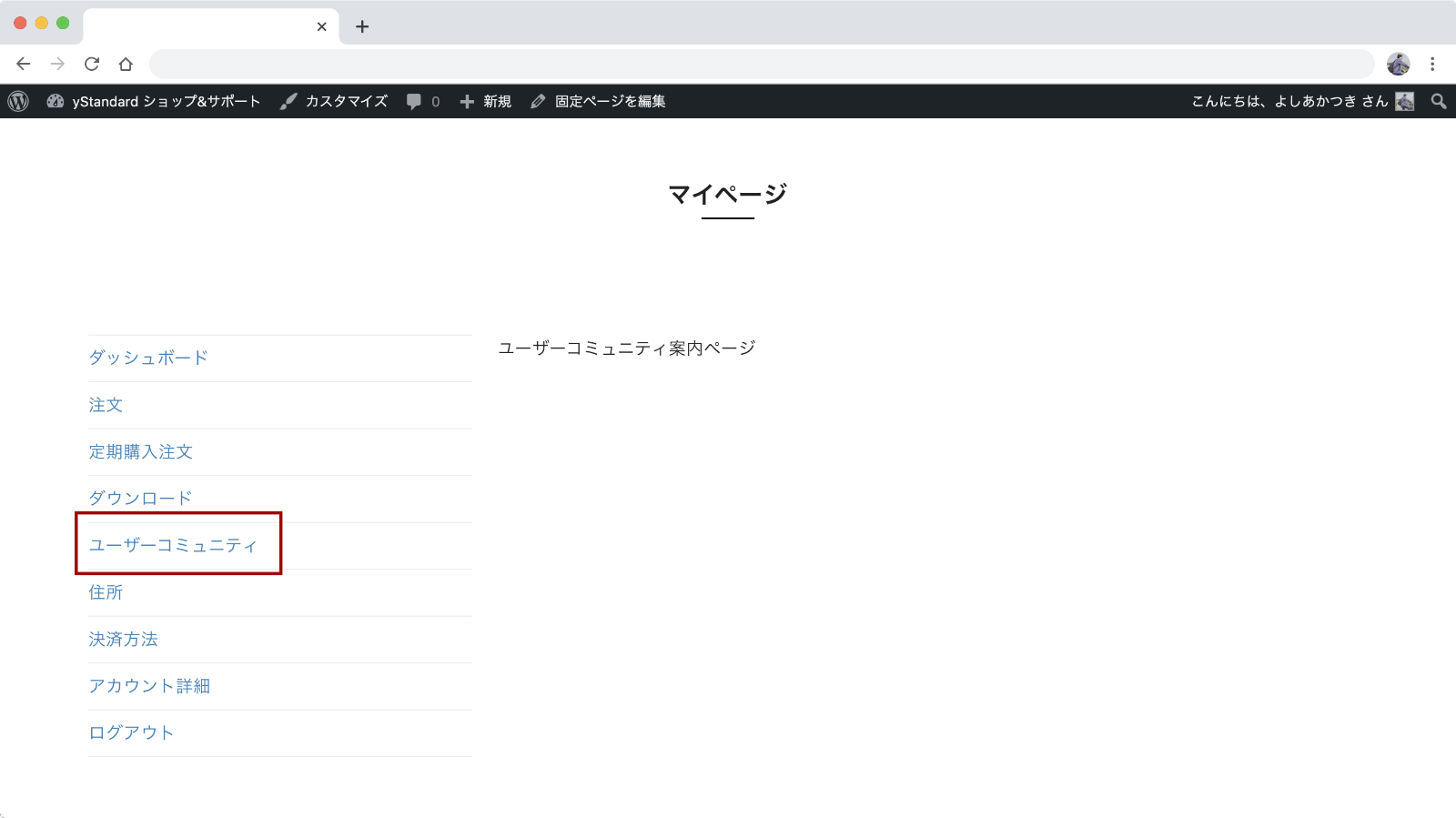Image resolution: width=1456 pixels, height=818 pixels.
Task: Open comments bubble showing 0
Action: 423,101
